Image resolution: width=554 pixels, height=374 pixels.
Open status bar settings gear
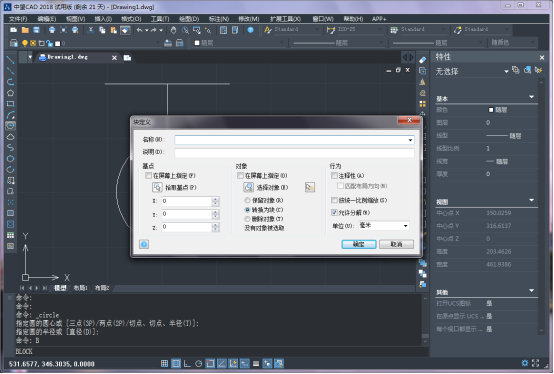click(x=525, y=363)
